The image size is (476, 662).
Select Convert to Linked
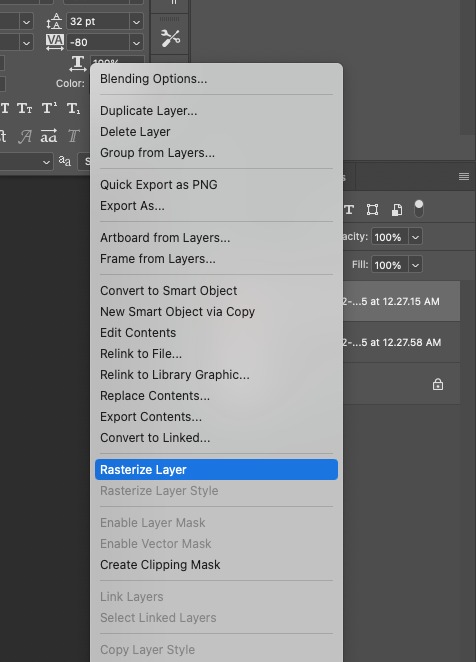tap(216, 438)
